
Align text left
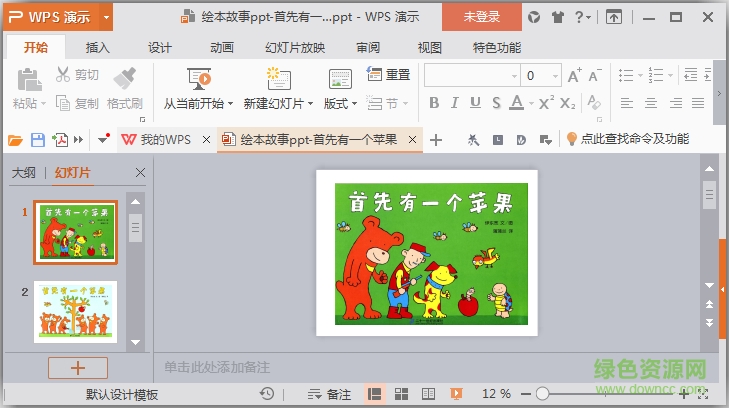pyautogui.click(x=627, y=103)
